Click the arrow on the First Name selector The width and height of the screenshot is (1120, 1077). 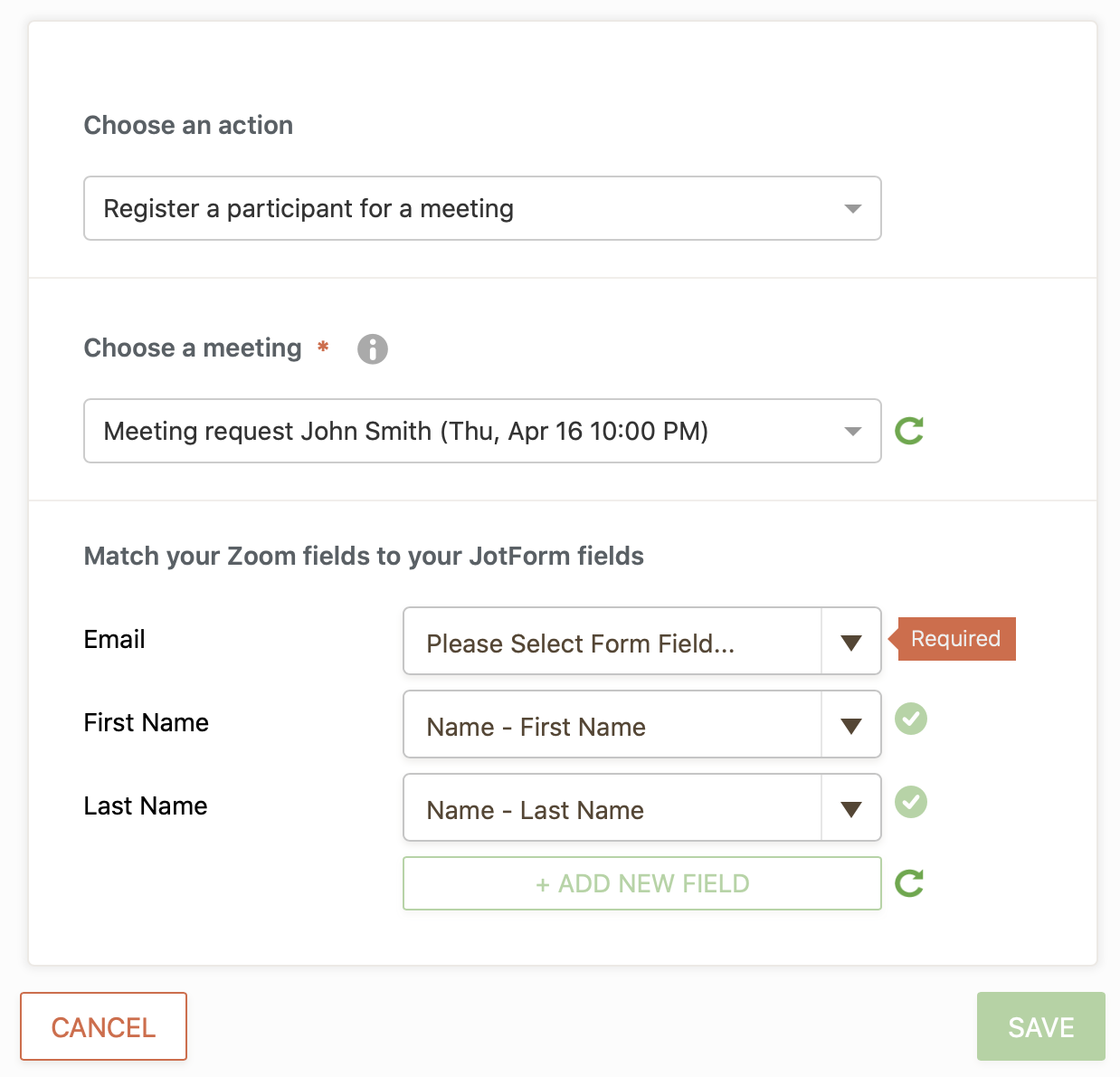(x=850, y=725)
